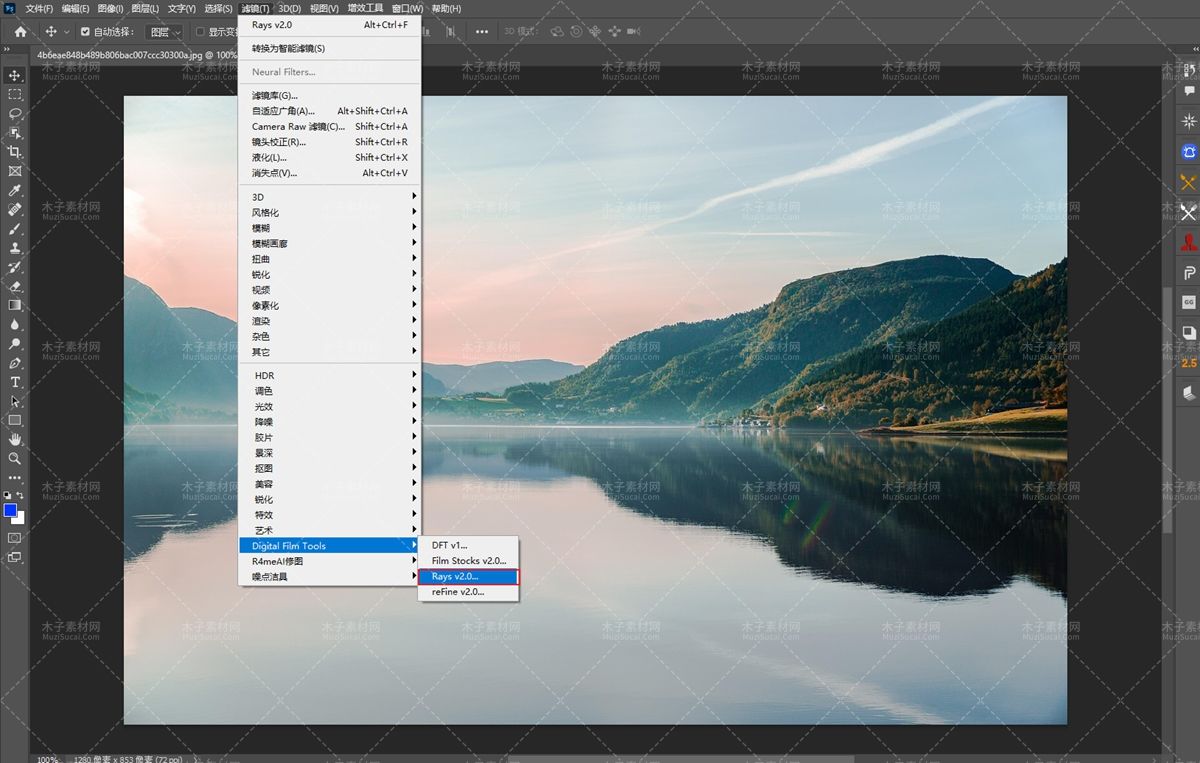Choose Film Stocks v2.0... submenu item
The height and width of the screenshot is (763, 1200).
468,561
